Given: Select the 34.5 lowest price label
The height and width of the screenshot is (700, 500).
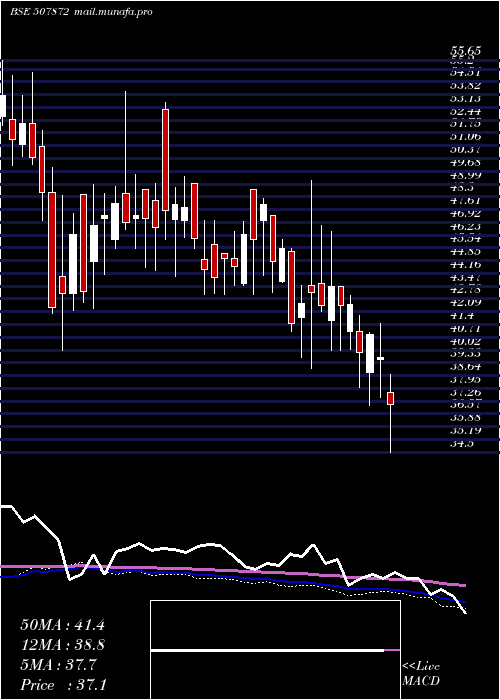Looking at the screenshot, I should (461, 444).
